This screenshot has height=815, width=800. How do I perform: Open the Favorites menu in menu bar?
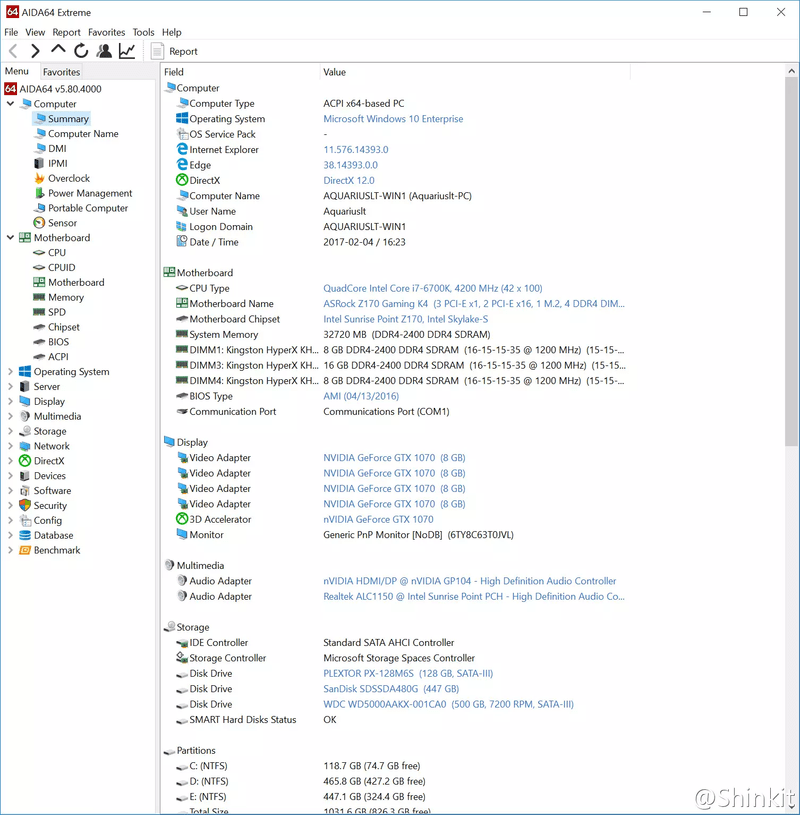click(106, 32)
